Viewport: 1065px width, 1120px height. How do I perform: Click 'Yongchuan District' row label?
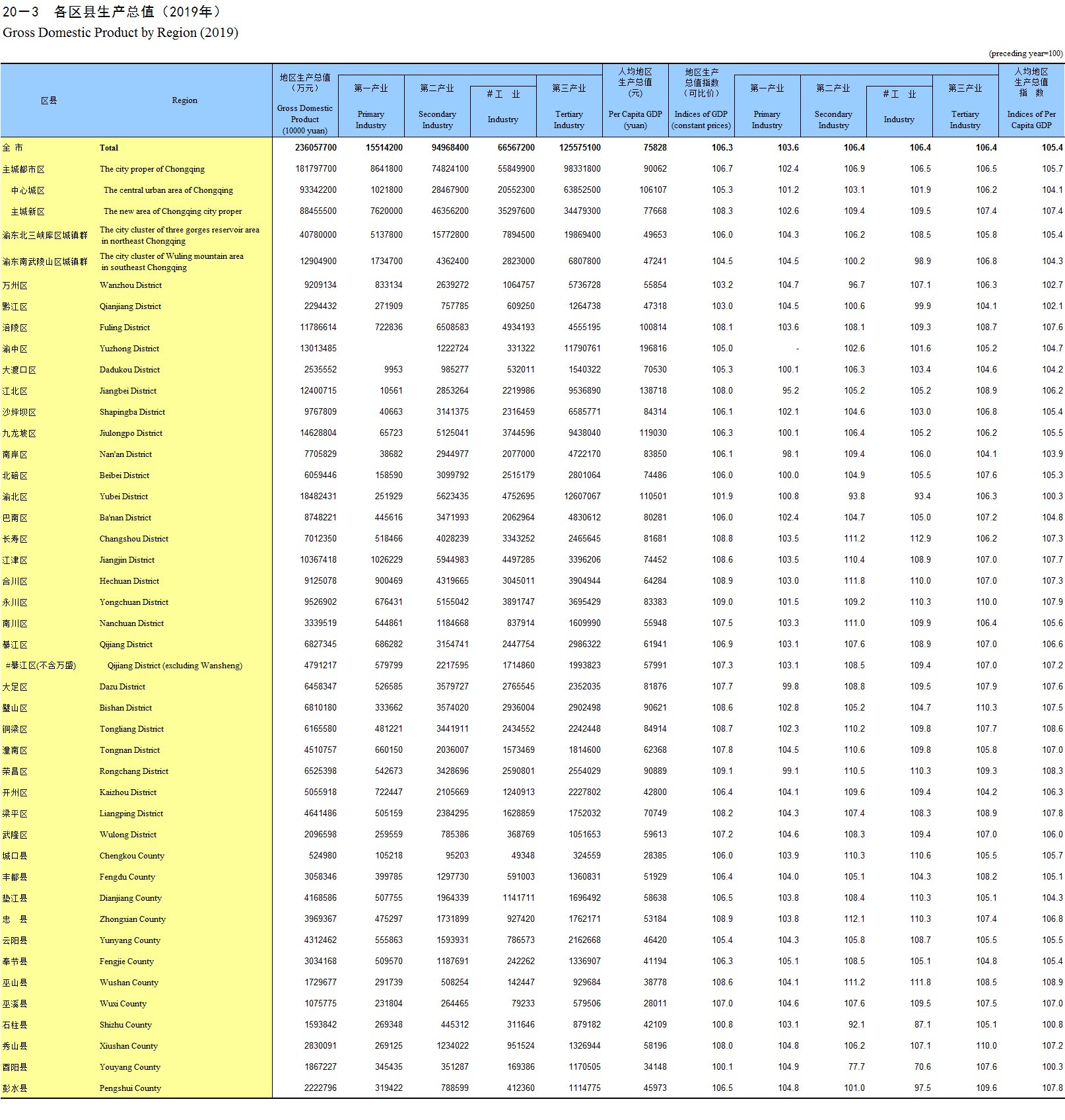pyautogui.click(x=134, y=602)
